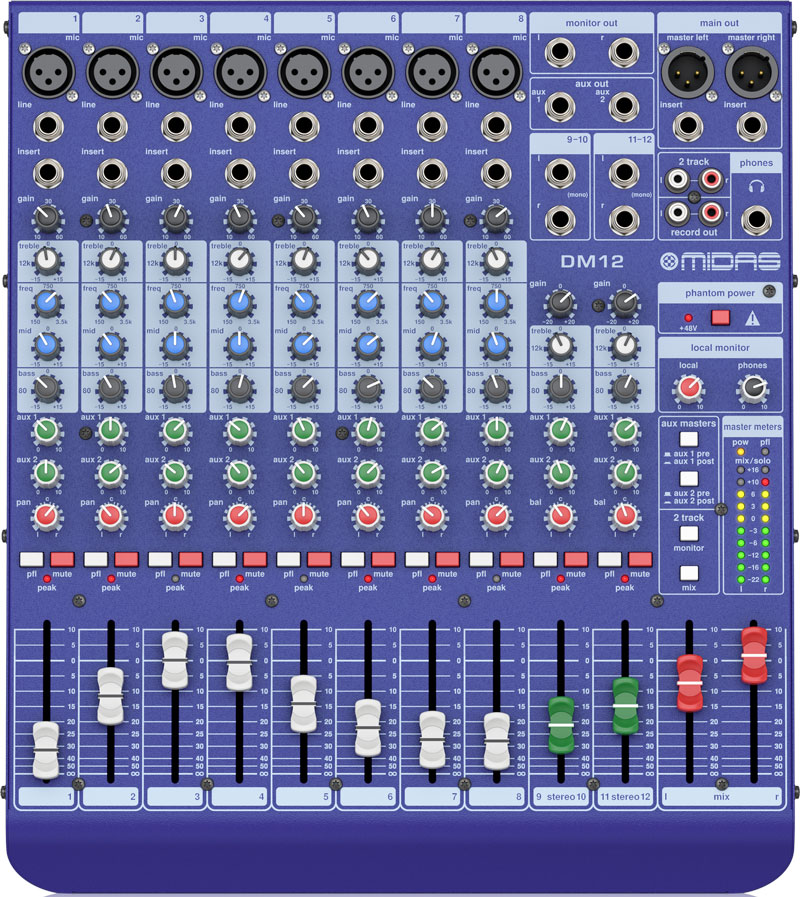Click the headphones symbol under phones
Screen dimensions: 800x897
pyautogui.click(x=757, y=187)
